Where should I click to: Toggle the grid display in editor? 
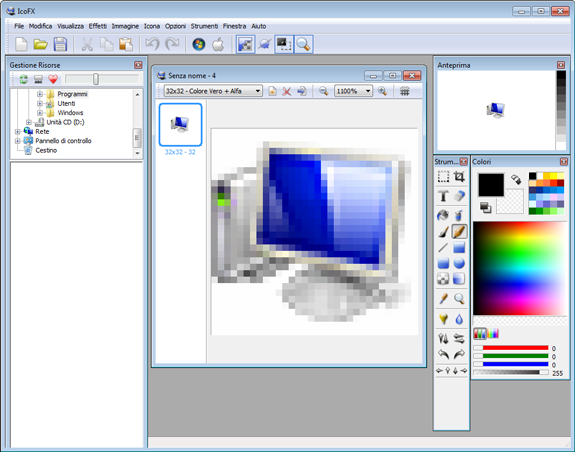pyautogui.click(x=404, y=91)
